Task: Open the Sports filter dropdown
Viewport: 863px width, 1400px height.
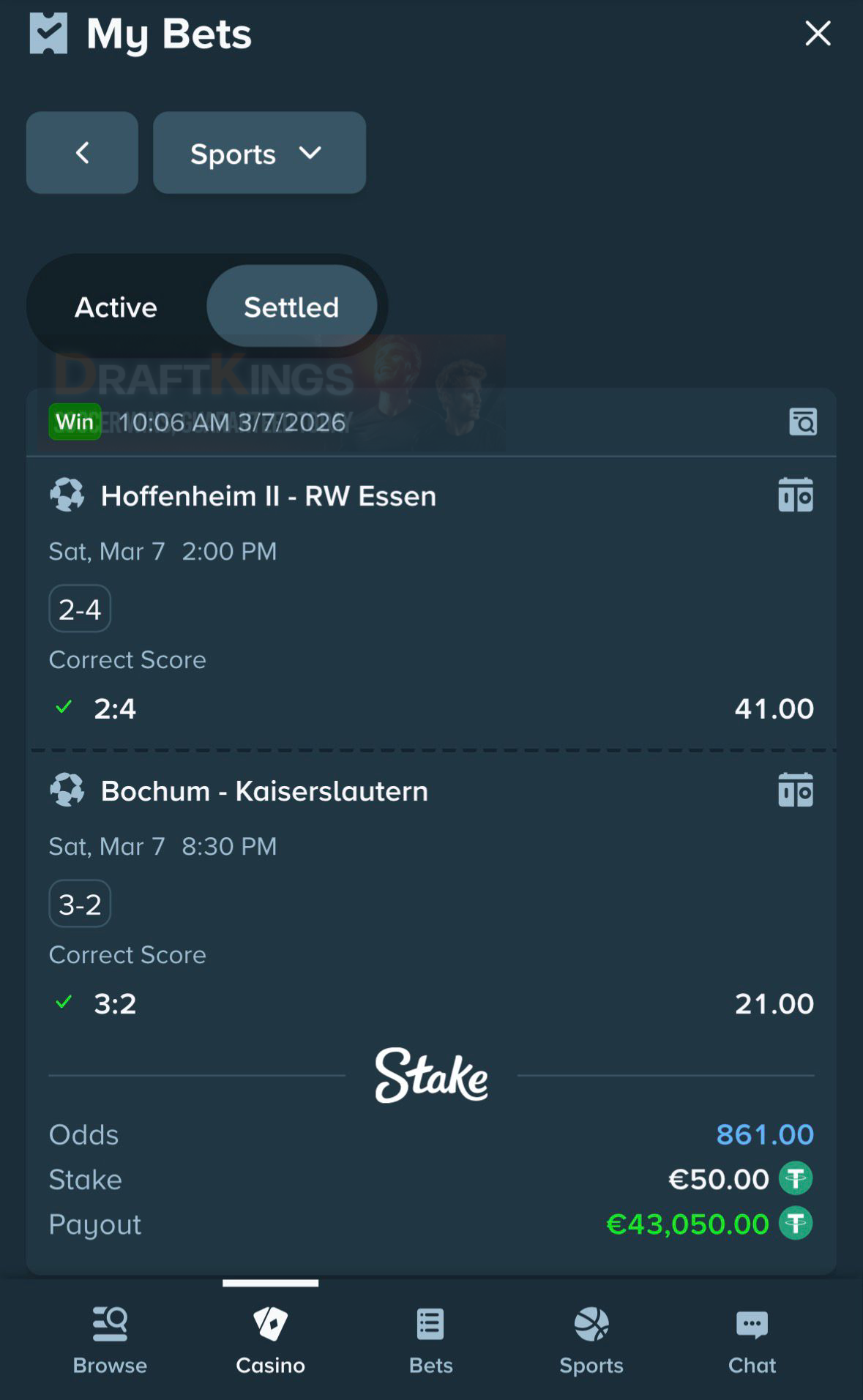Action: pos(258,153)
